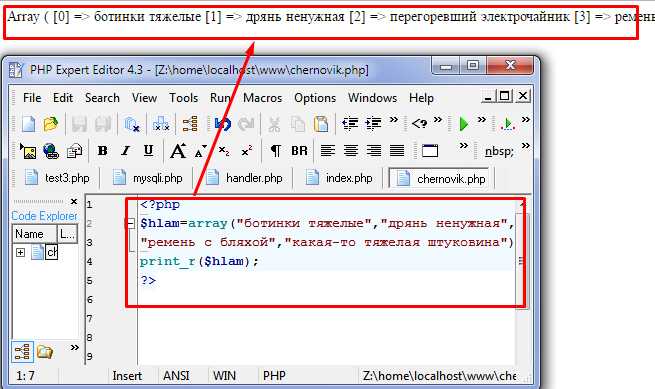This screenshot has height=389, width=655.
Task: Click the Save All icon
Action: tap(103, 124)
